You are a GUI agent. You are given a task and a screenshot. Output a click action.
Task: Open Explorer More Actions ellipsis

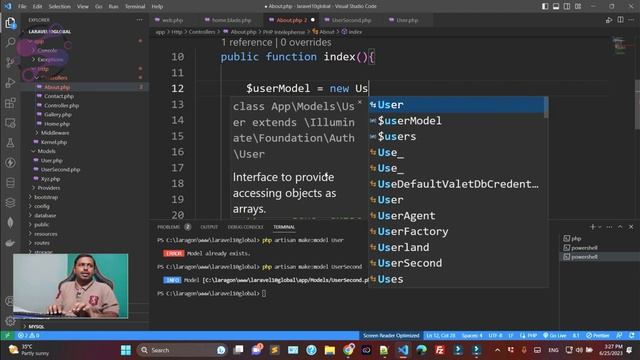point(140,20)
